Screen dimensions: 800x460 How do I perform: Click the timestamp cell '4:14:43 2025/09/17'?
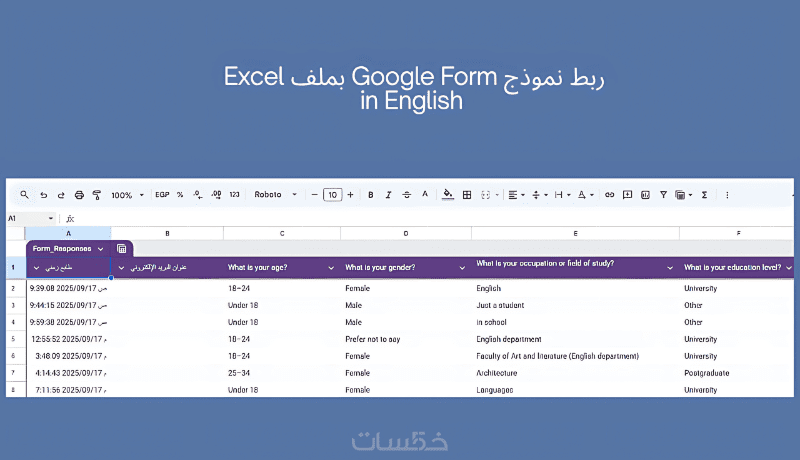coord(70,373)
